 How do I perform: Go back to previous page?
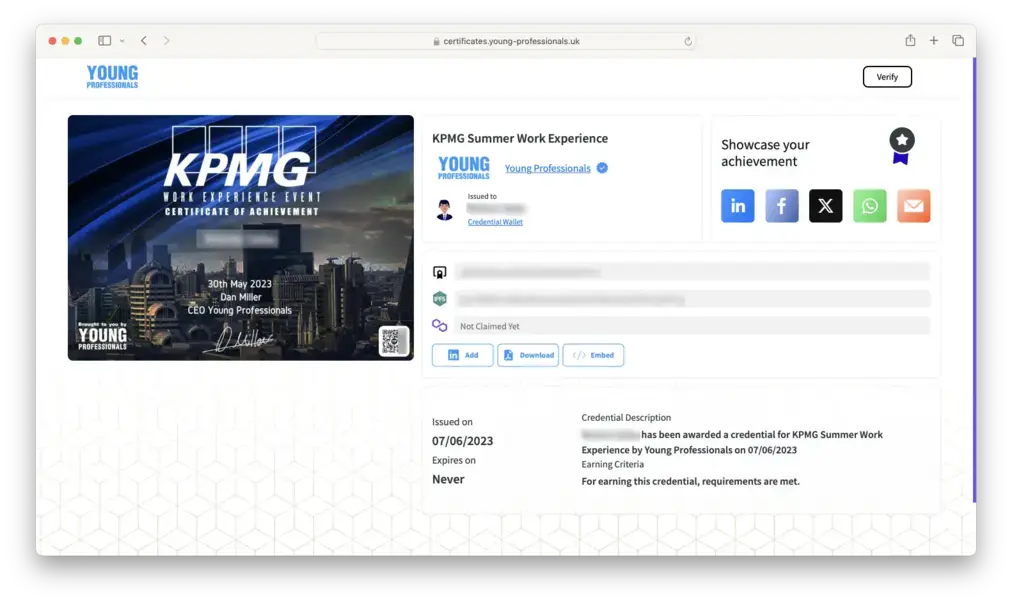tap(144, 41)
